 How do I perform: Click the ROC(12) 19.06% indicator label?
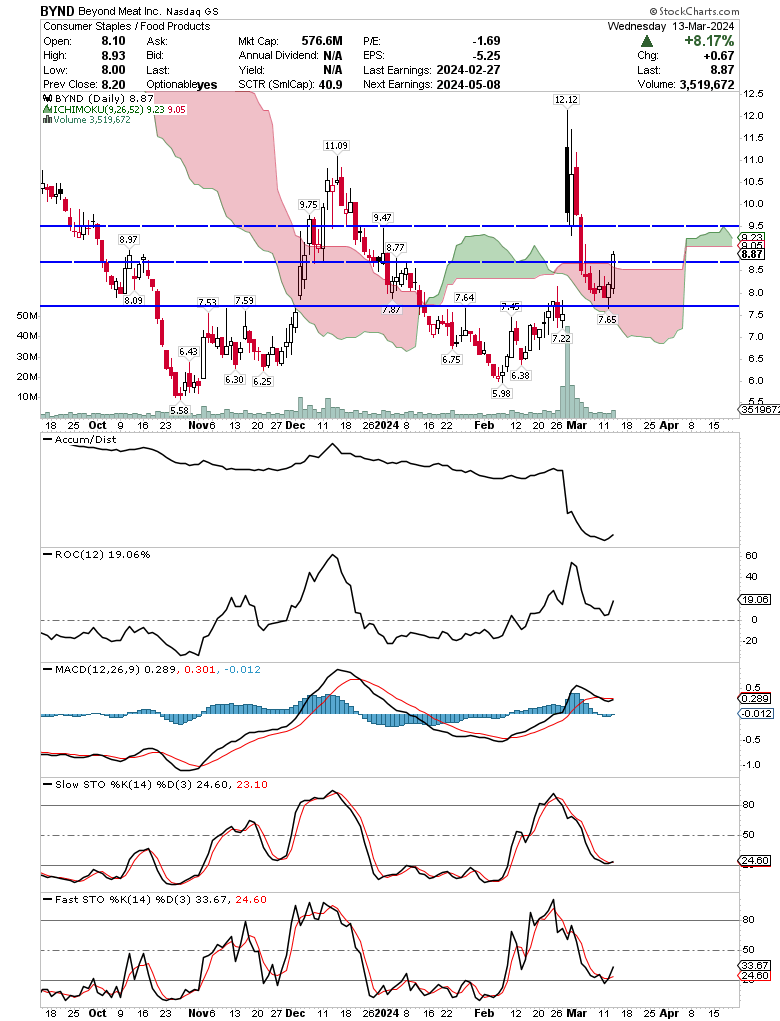[102, 555]
